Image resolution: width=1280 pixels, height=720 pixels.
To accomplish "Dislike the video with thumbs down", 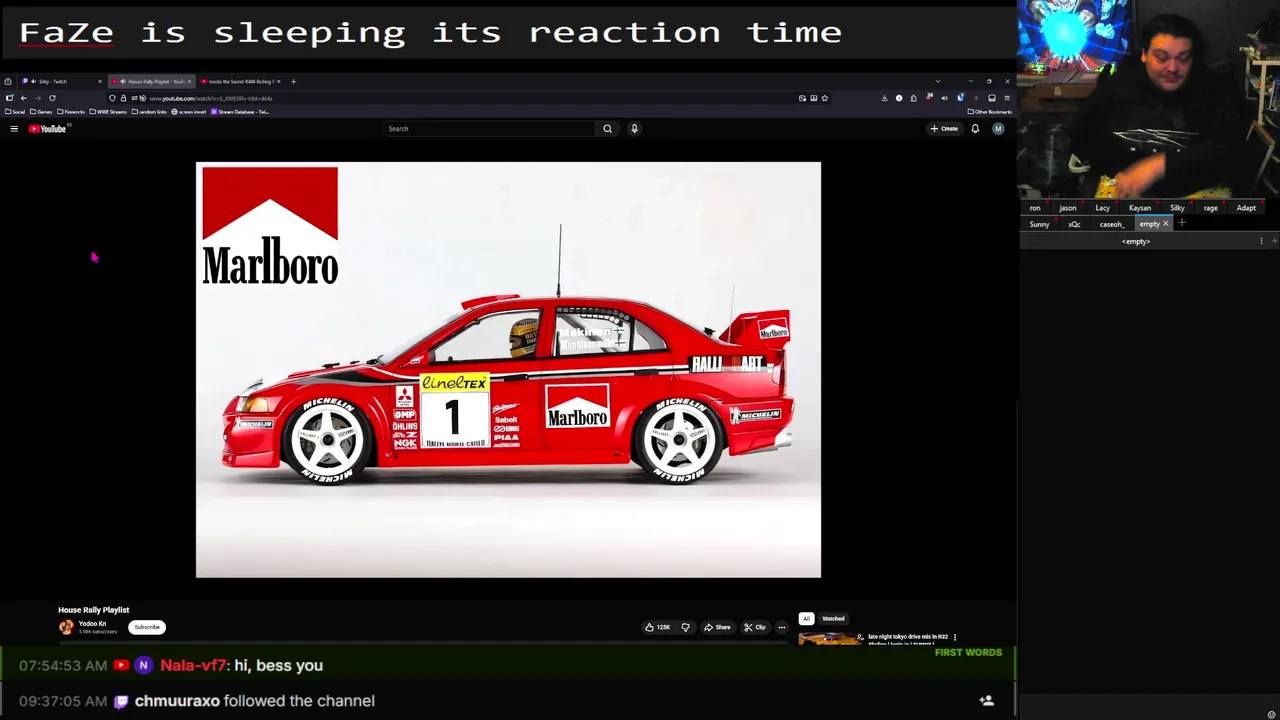I will [x=685, y=627].
